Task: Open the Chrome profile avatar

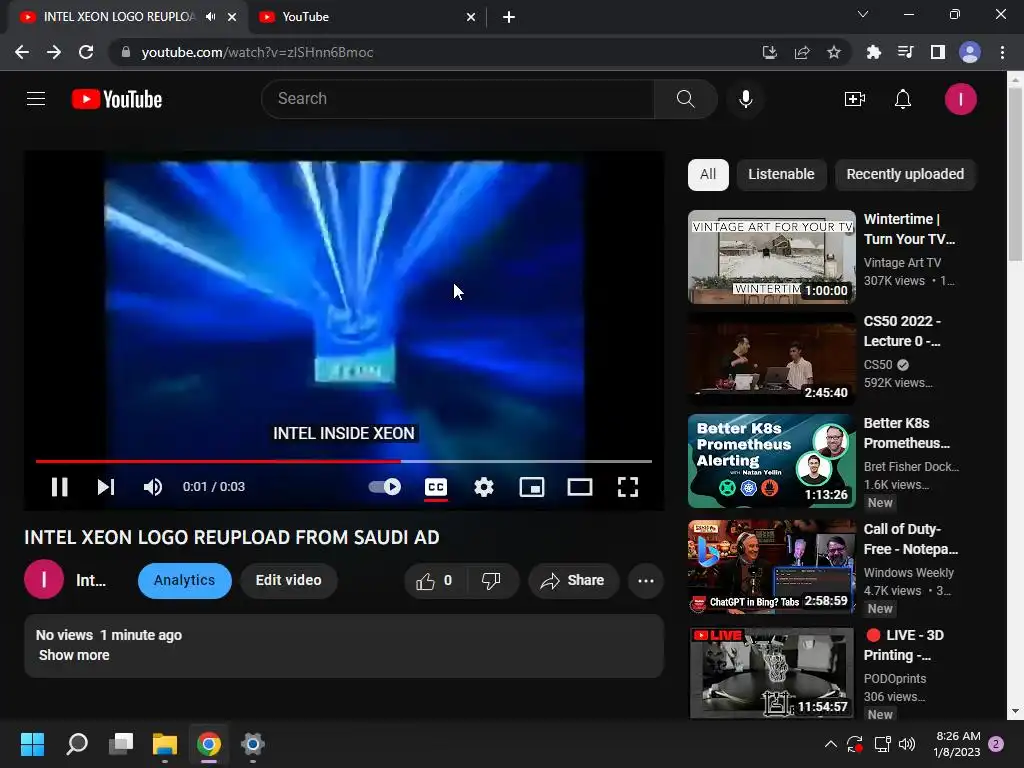Action: pyautogui.click(x=970, y=52)
